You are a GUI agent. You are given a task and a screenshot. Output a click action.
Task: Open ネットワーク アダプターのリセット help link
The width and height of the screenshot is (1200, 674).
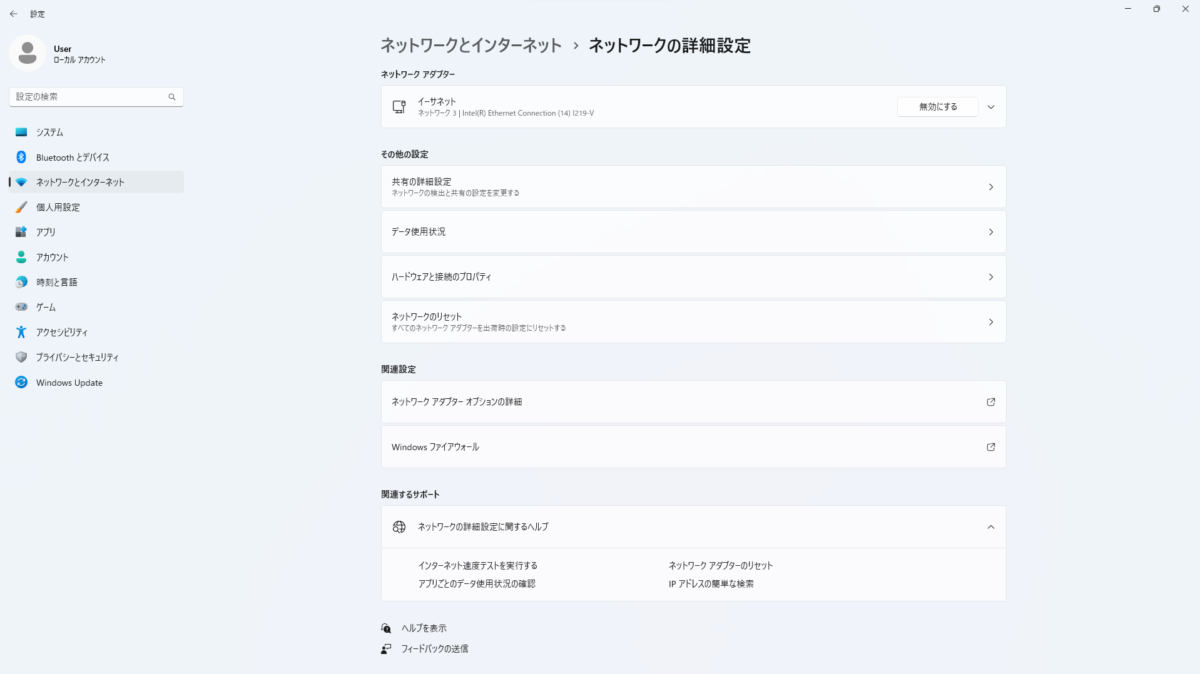point(720,566)
